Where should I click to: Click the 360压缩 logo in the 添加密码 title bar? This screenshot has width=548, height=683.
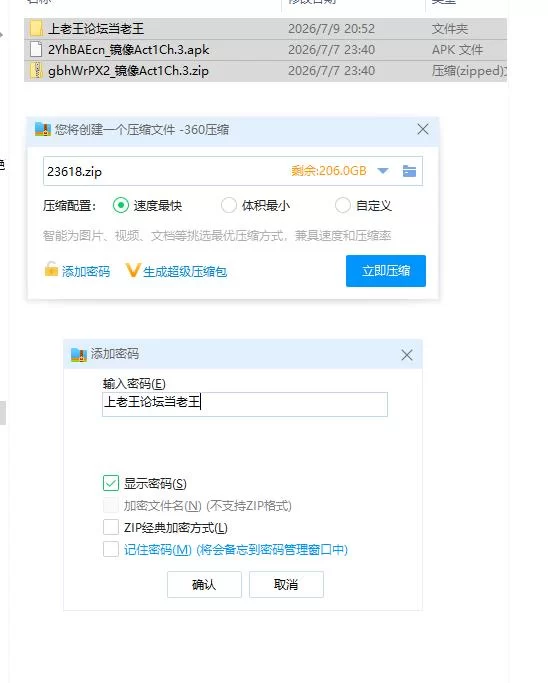(x=79, y=355)
